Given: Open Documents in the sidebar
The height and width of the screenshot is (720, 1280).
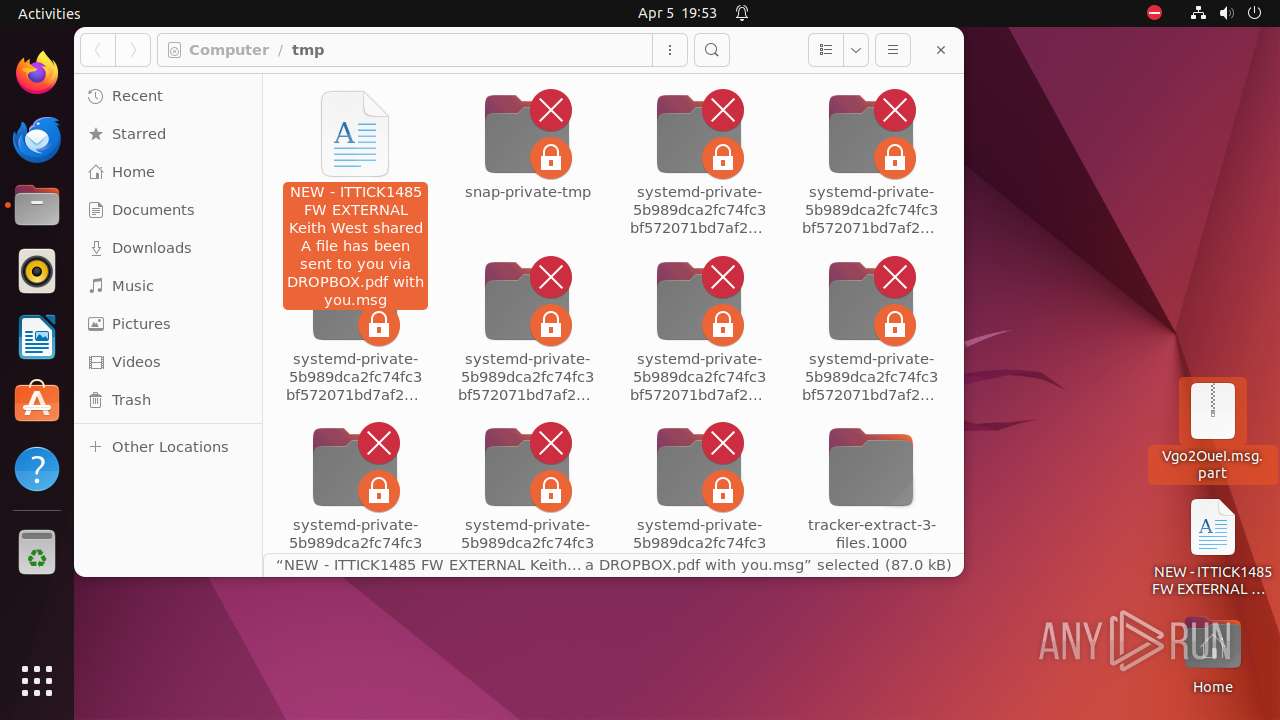Looking at the screenshot, I should click(168, 210).
